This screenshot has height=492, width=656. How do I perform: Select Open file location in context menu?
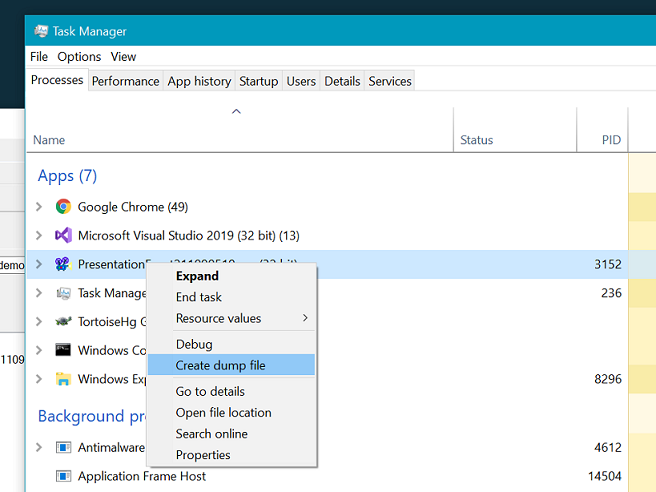(223, 413)
